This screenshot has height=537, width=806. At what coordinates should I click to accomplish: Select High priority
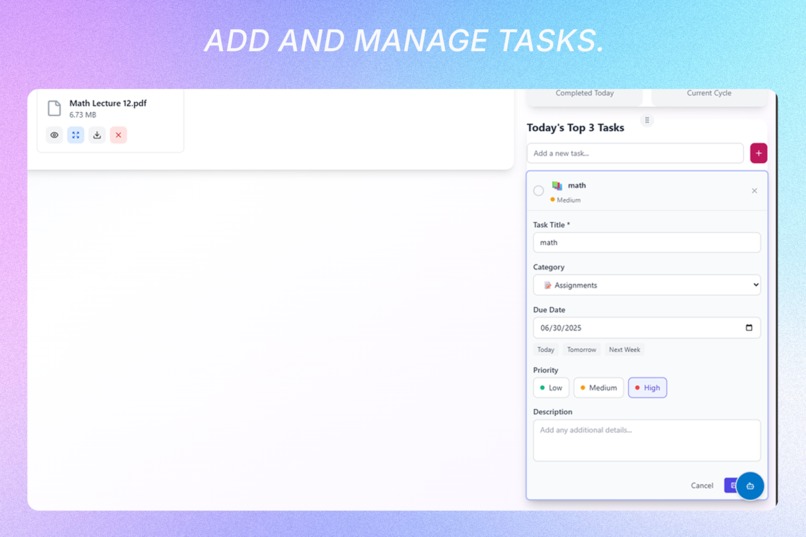pyautogui.click(x=647, y=388)
